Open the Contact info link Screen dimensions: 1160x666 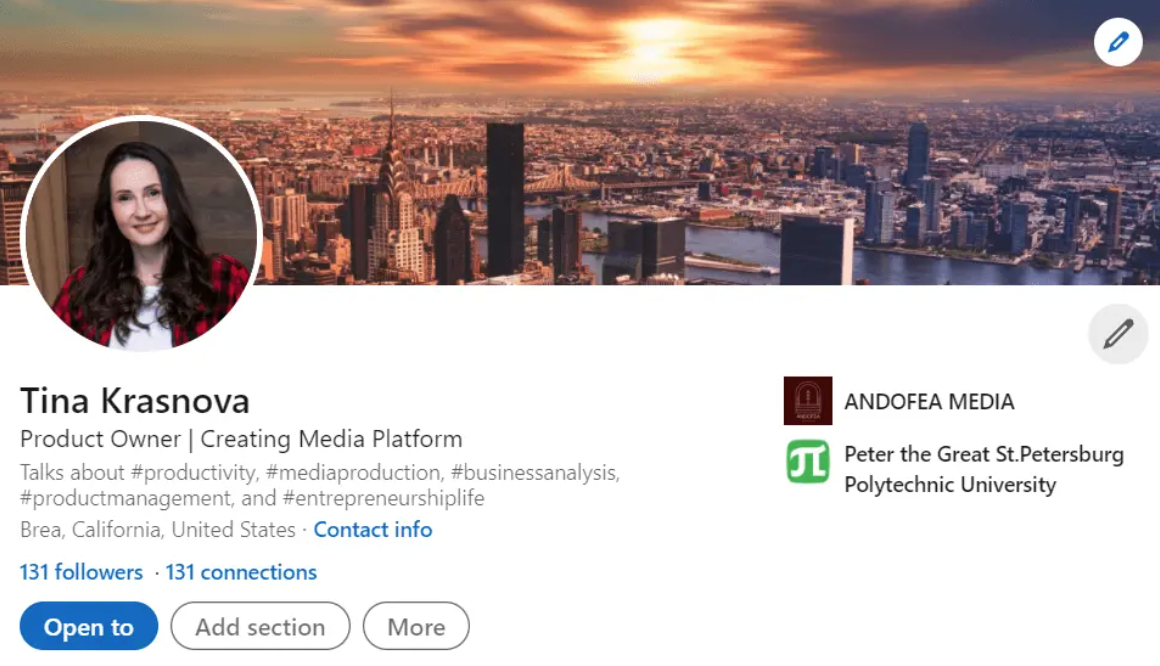pos(373,530)
